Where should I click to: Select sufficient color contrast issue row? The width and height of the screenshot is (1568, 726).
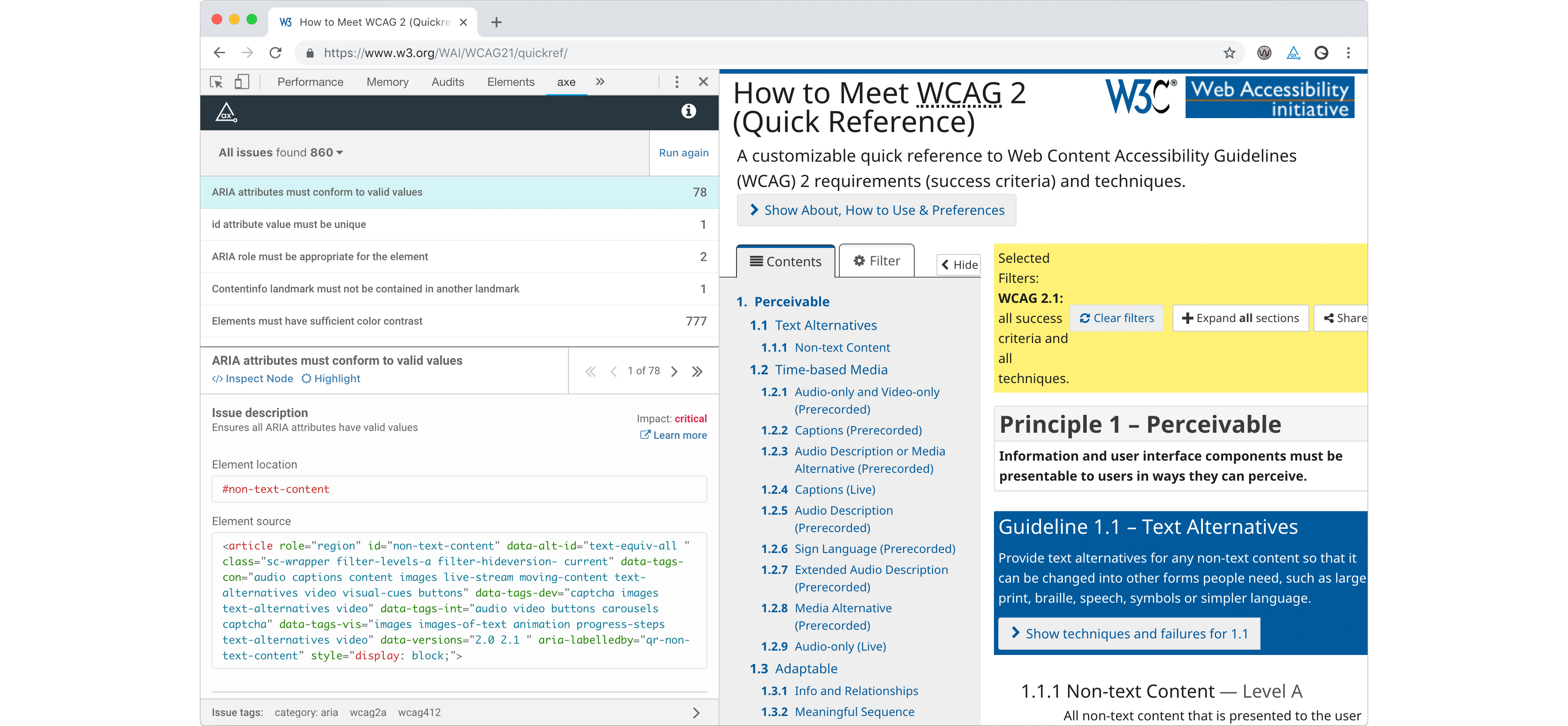(459, 322)
